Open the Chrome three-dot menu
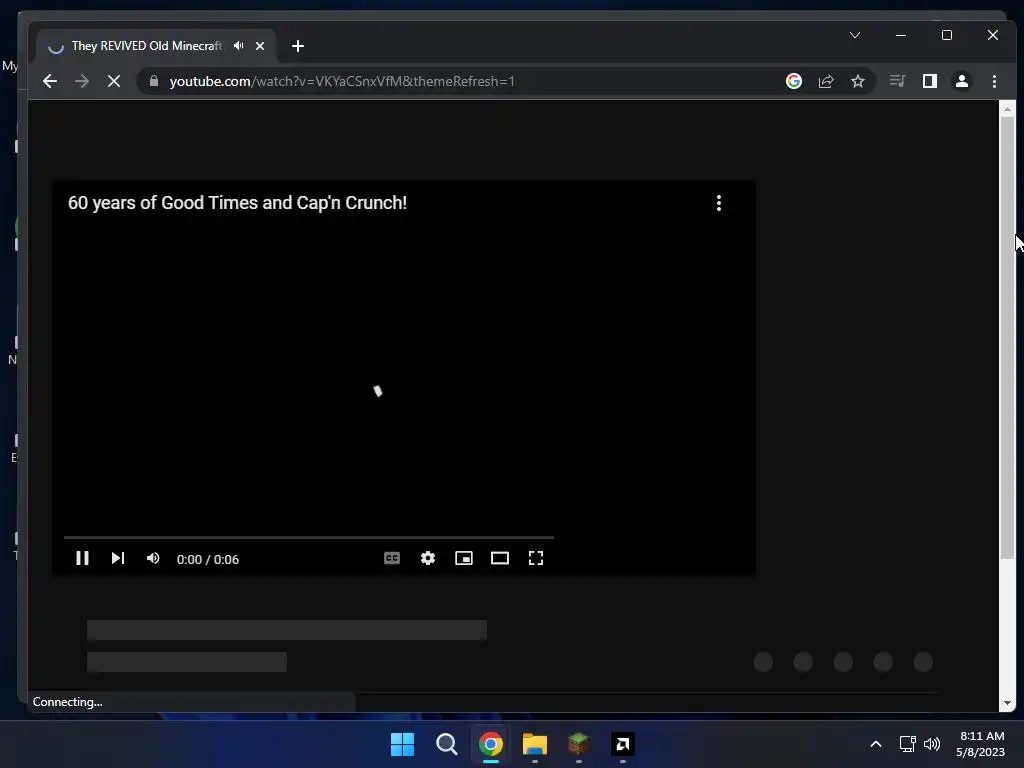This screenshot has width=1024, height=768. pos(994,81)
